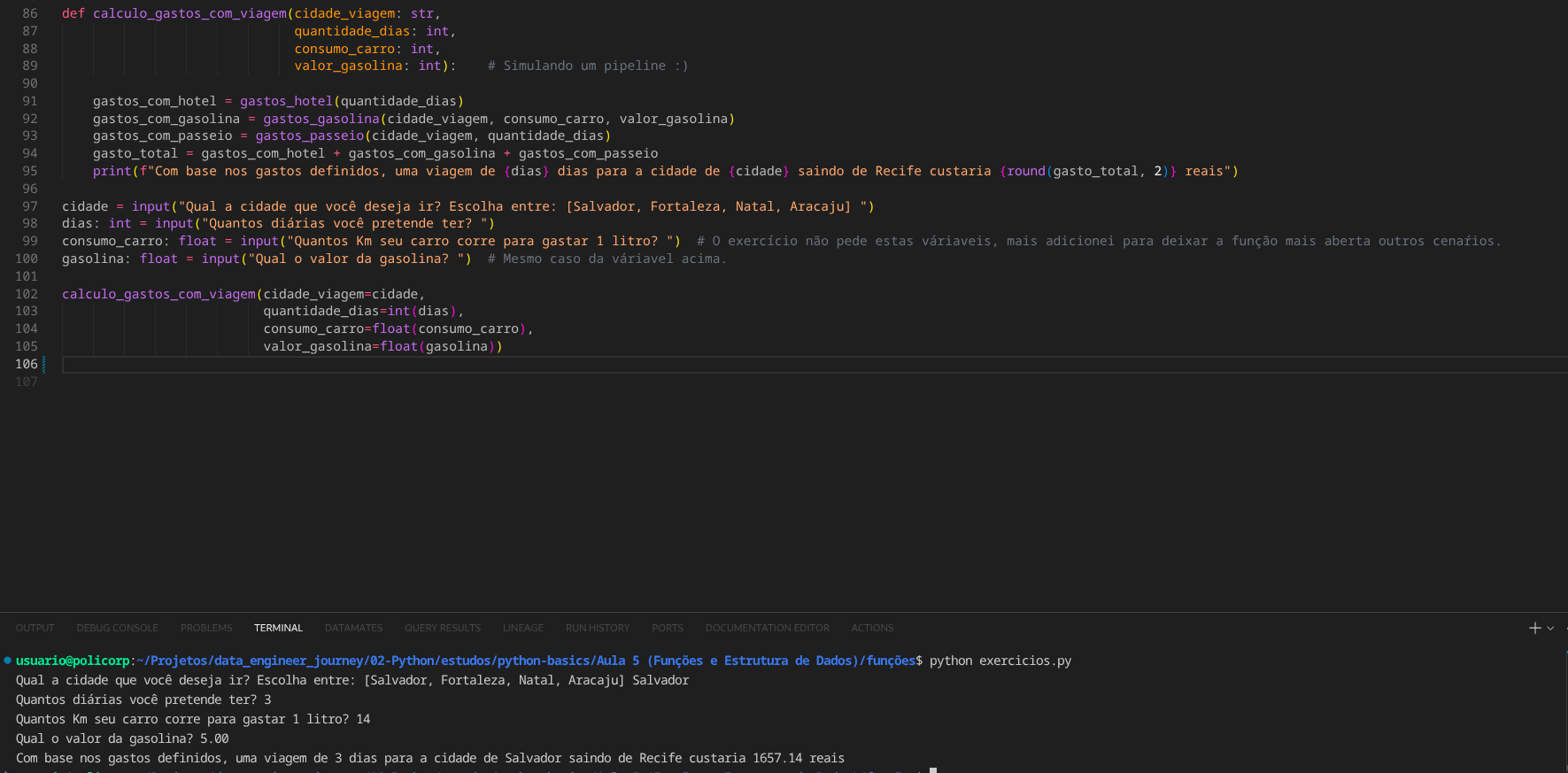Screen dimensions: 1568x773
Task: Click the "# Simulando um pipeline :)" comment
Action: [588, 66]
